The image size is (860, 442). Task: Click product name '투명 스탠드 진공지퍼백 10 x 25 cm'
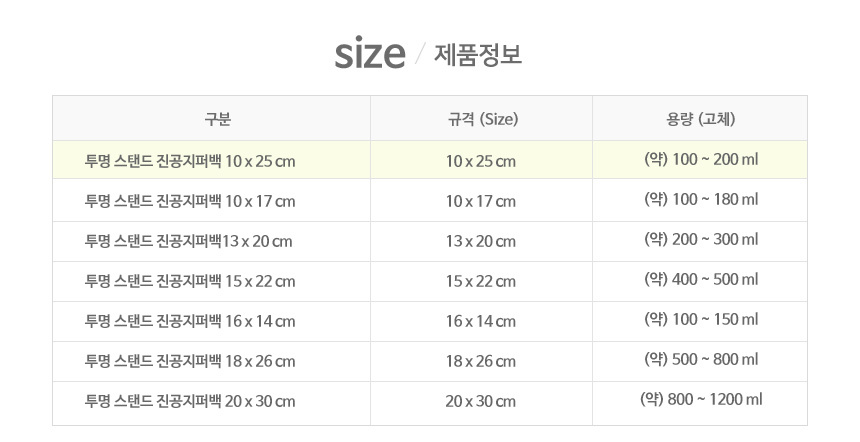tap(191, 161)
